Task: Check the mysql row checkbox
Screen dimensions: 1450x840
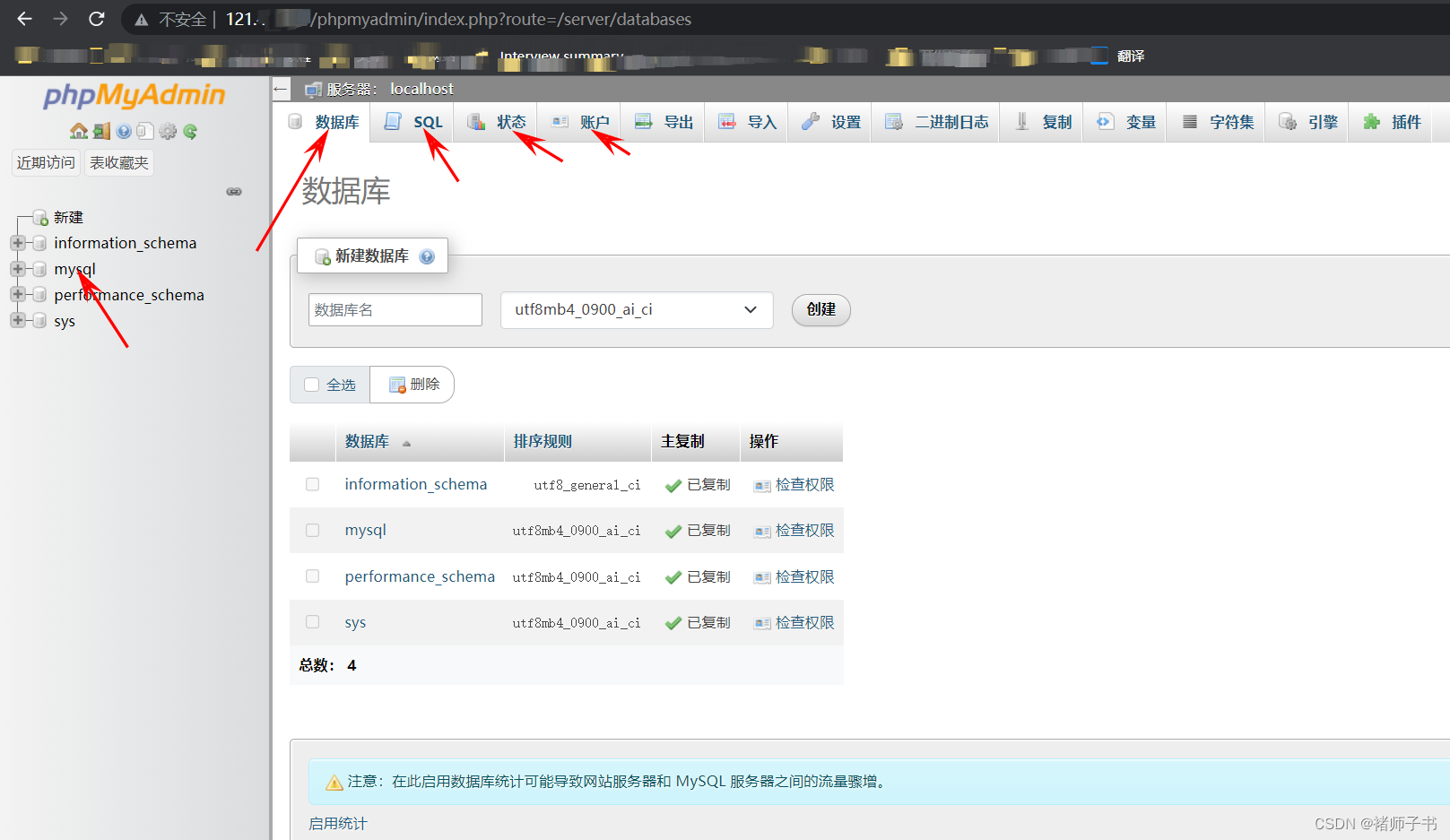Action: pyautogui.click(x=312, y=530)
